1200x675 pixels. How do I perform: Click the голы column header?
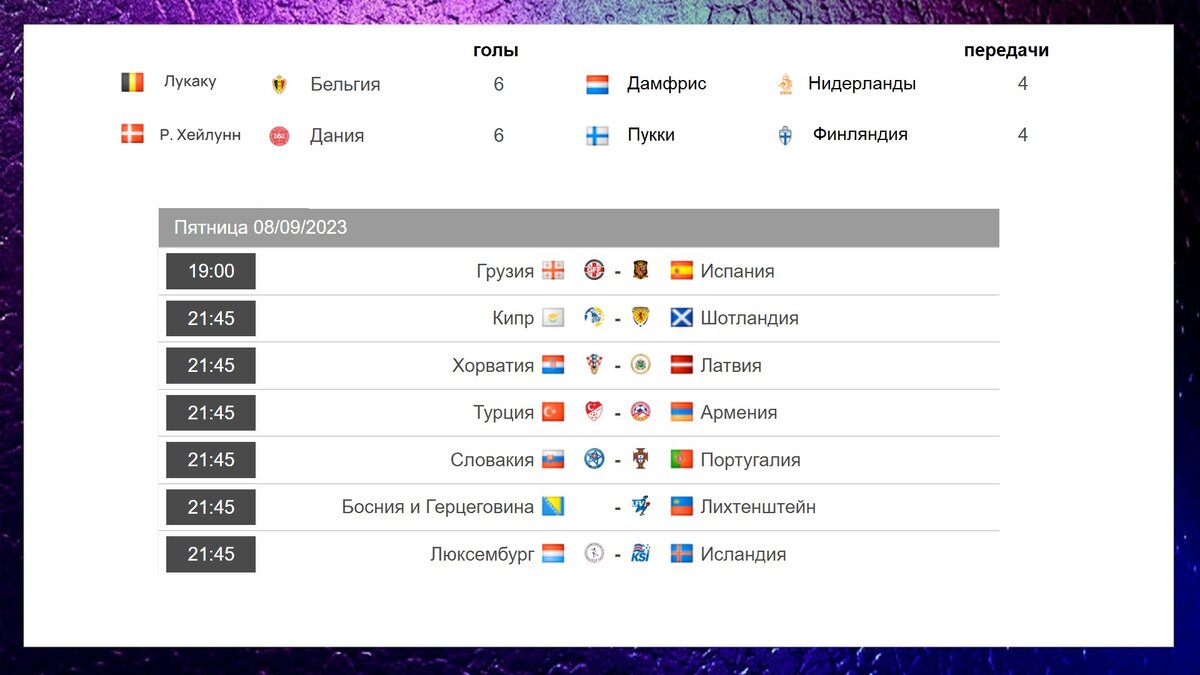tap(496, 50)
